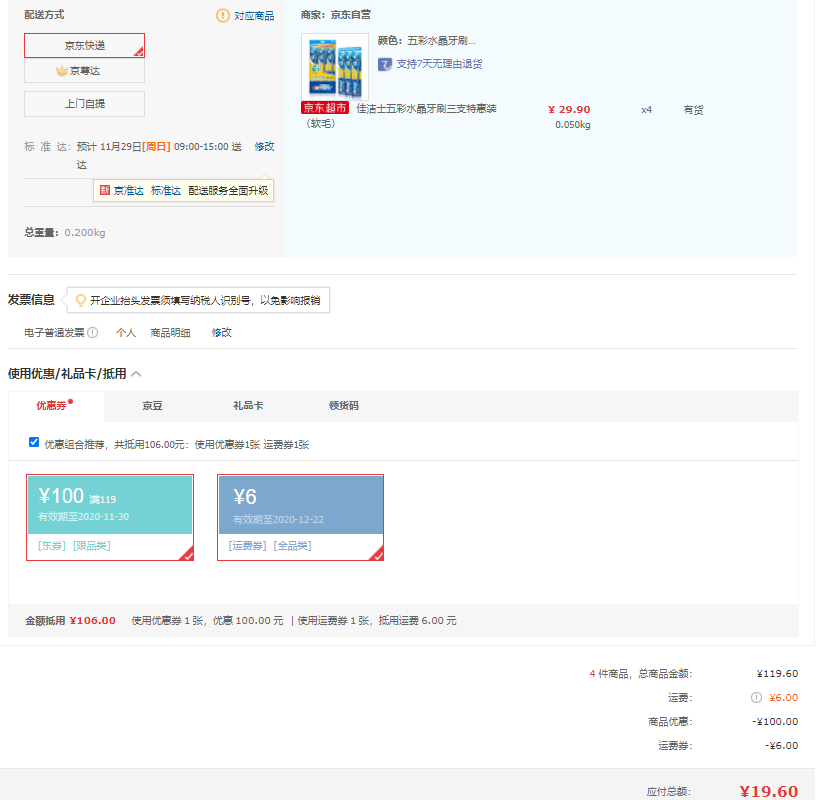The height and width of the screenshot is (800, 839).
Task: Choose 京尊达 delivery option
Action: coord(85,71)
